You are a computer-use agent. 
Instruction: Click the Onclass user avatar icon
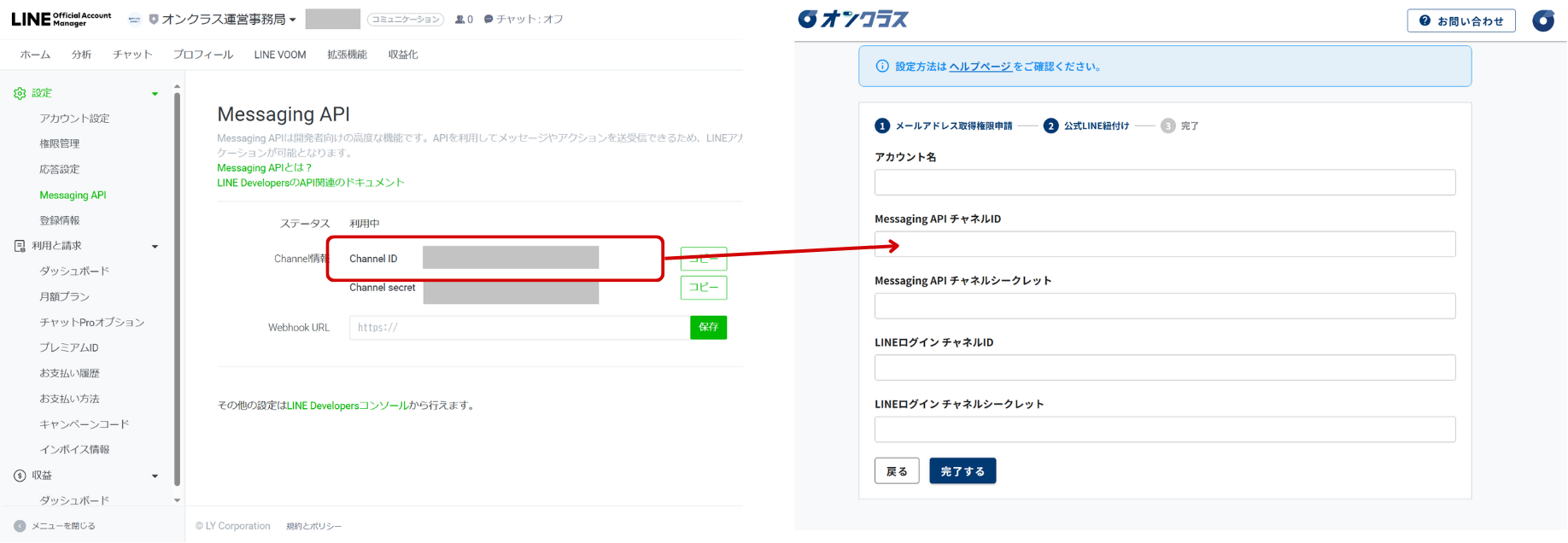[1543, 20]
